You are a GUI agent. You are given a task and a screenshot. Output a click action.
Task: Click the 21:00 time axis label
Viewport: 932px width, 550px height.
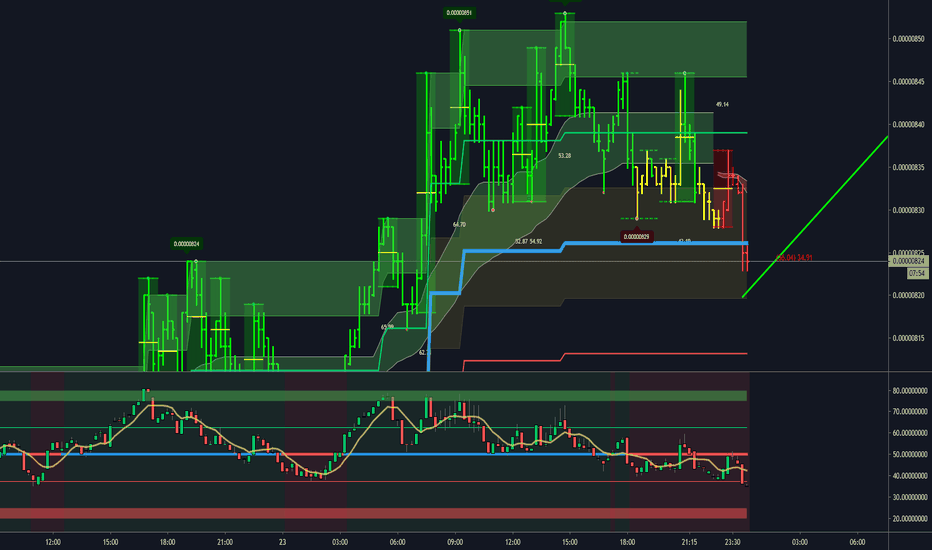coord(225,542)
